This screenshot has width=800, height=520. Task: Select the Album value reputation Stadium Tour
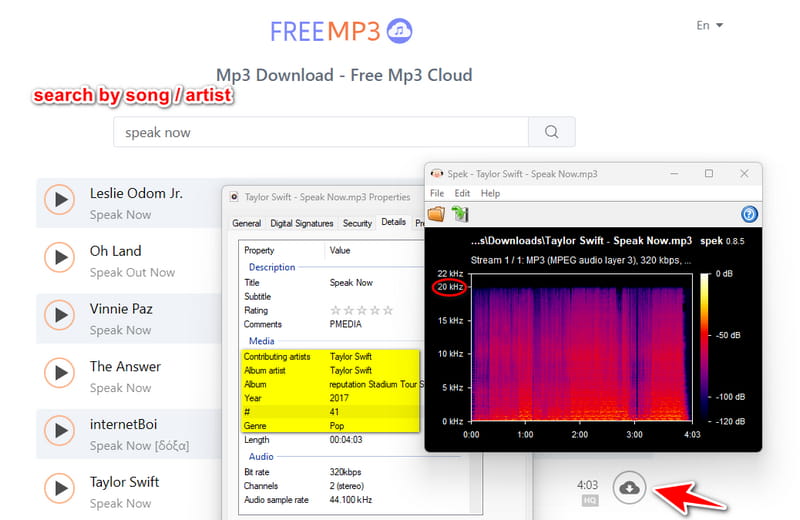point(377,384)
